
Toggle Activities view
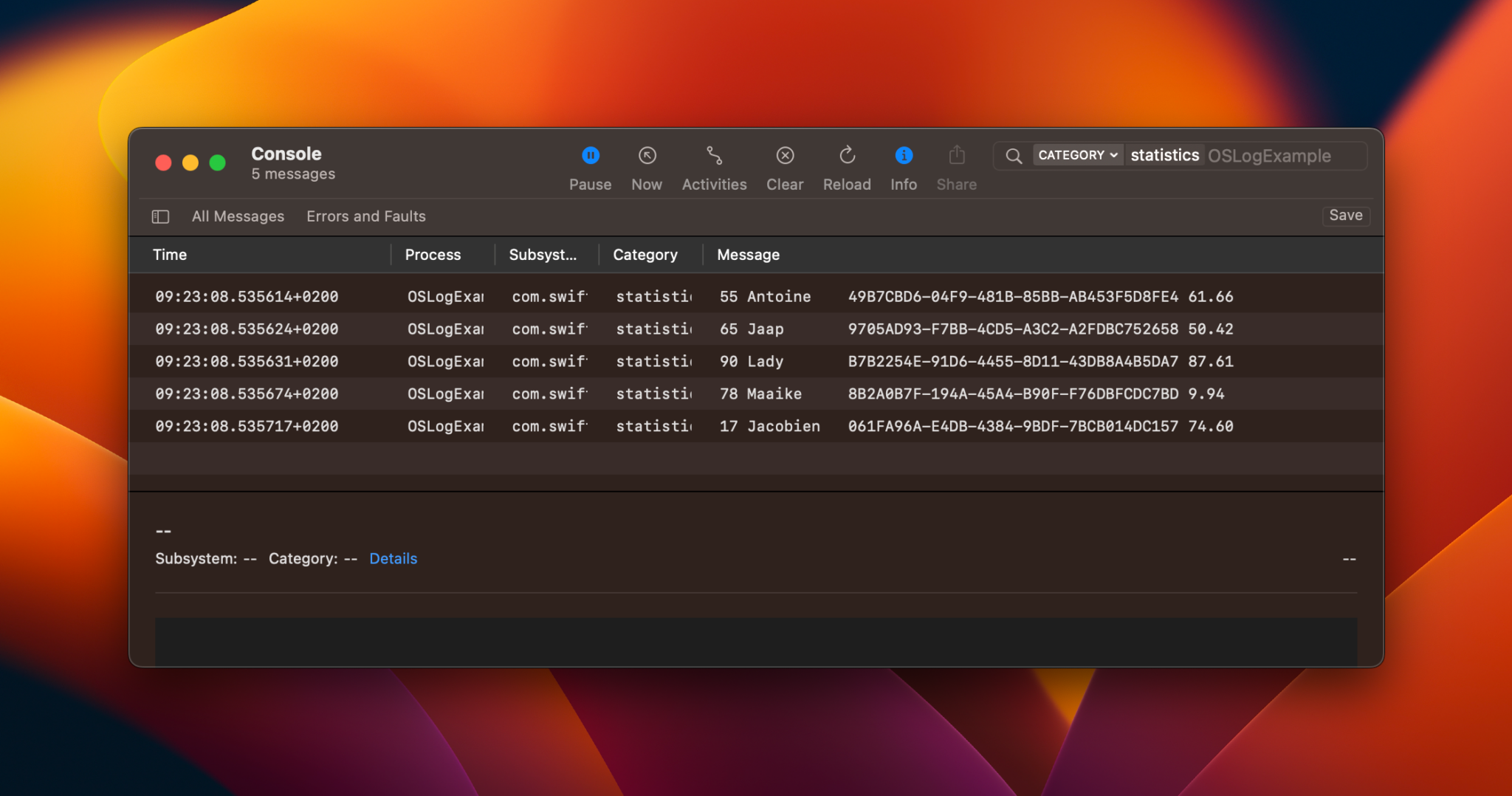point(714,156)
